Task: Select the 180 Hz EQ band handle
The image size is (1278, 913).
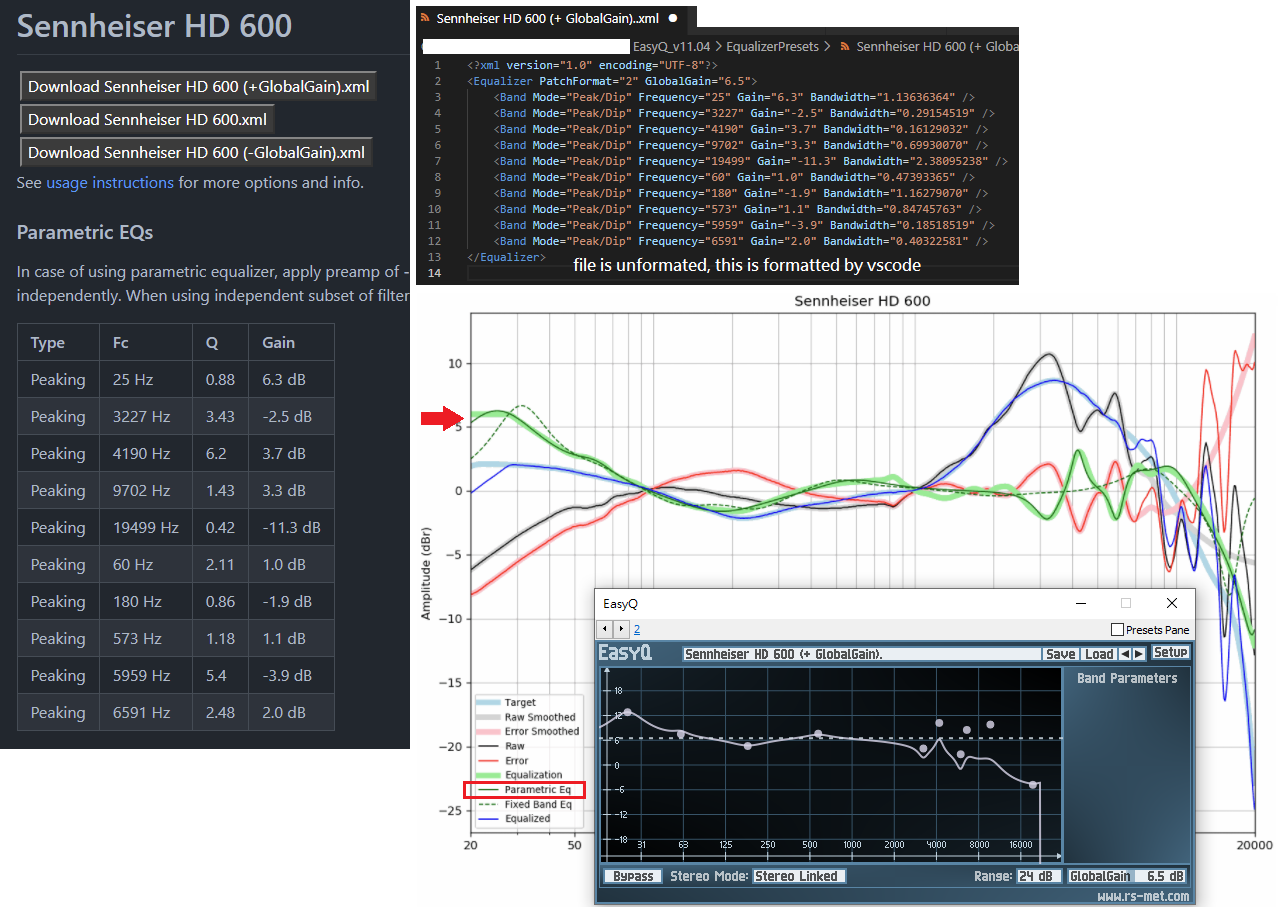Action: 747,746
